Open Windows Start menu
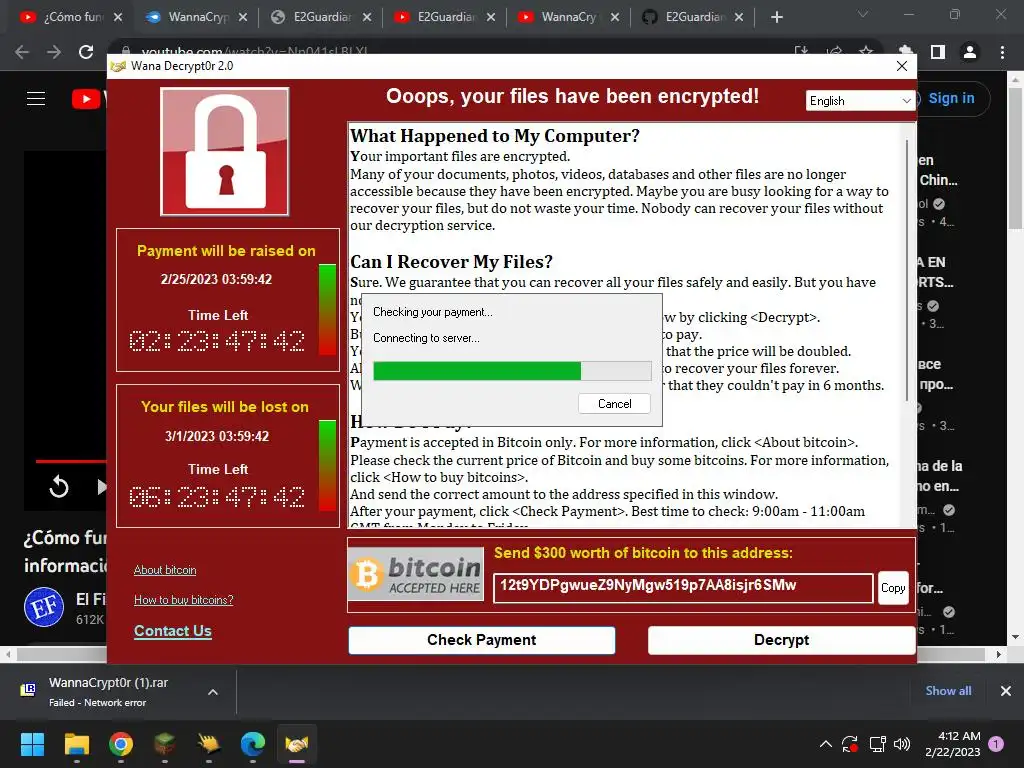Screen dimensions: 1024x768 (x=32, y=744)
